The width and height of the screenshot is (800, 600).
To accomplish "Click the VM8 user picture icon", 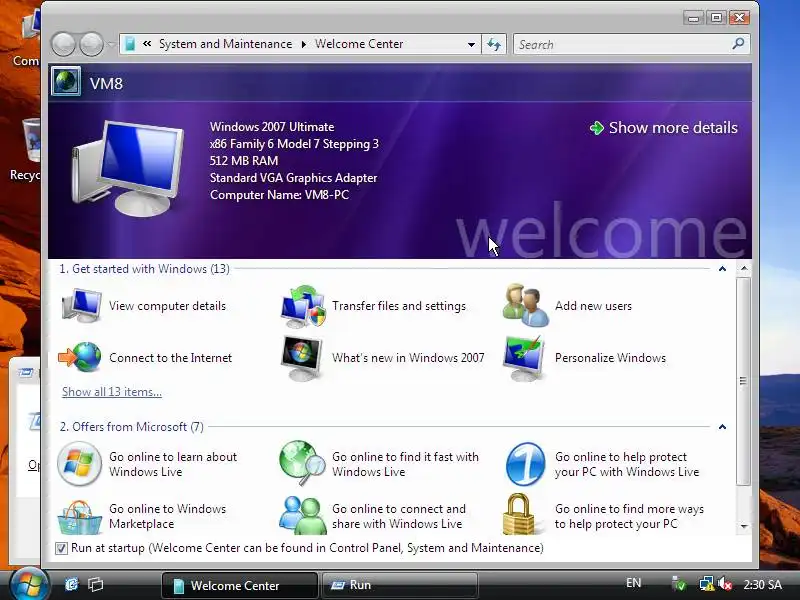I will (66, 82).
